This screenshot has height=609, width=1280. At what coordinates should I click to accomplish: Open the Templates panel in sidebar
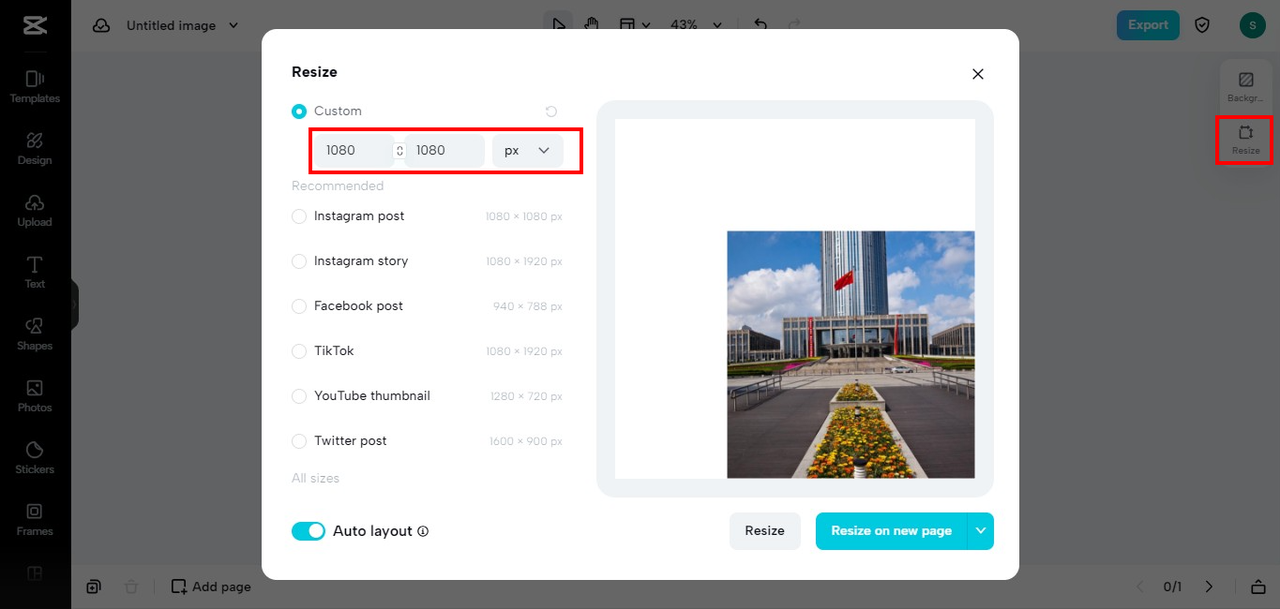35,86
